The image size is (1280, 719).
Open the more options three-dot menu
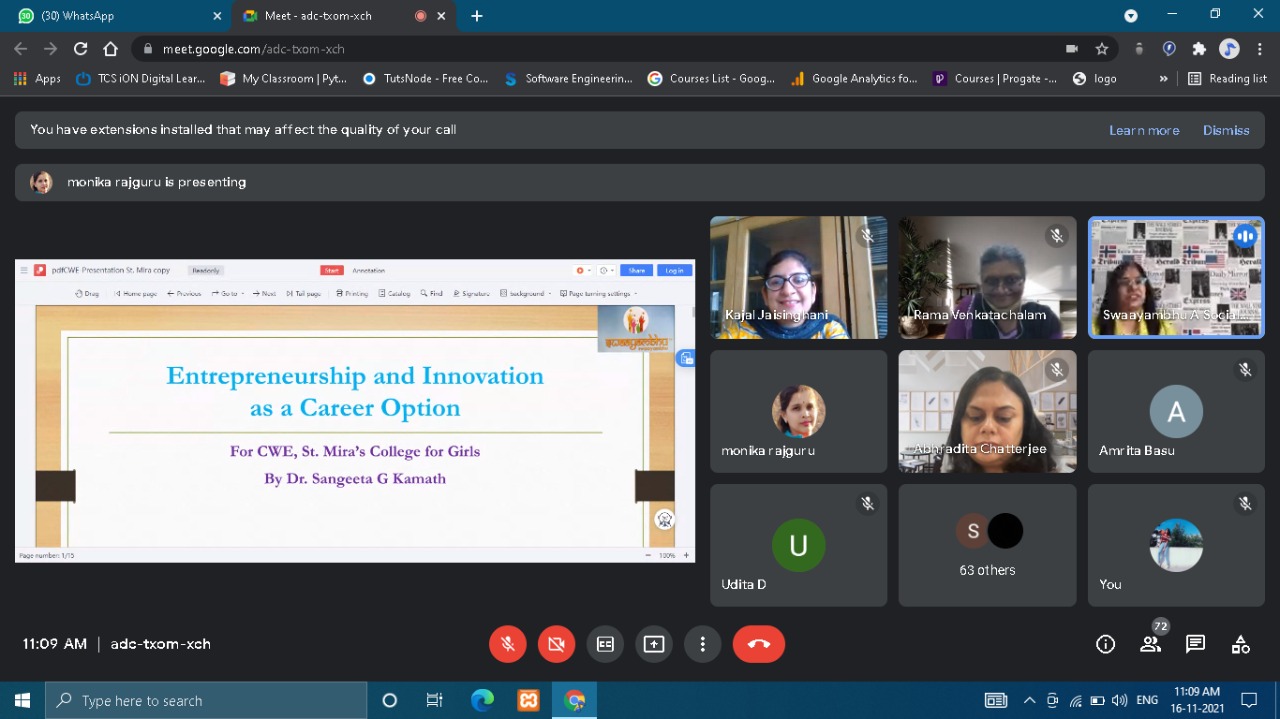pyautogui.click(x=703, y=644)
